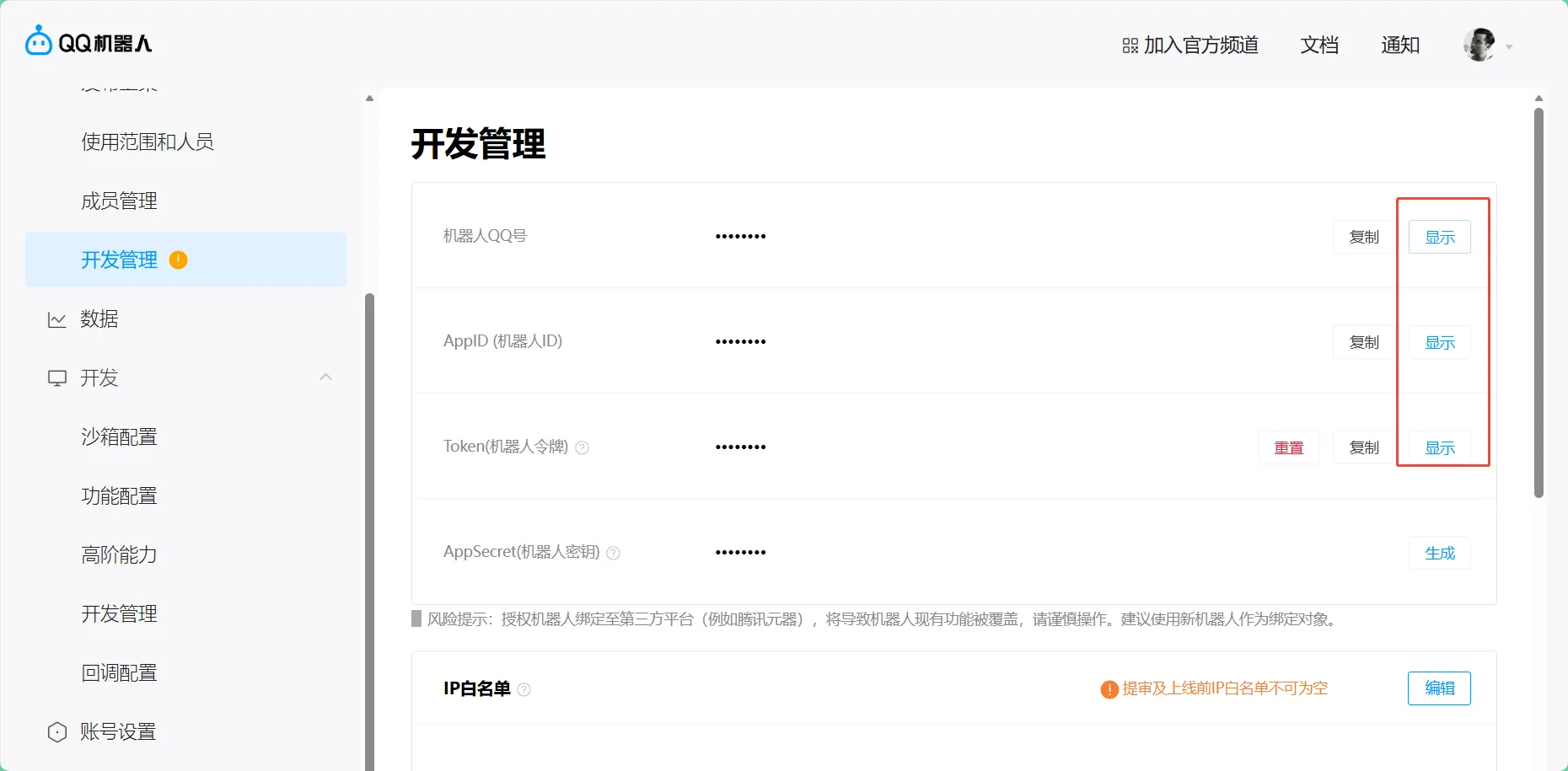The height and width of the screenshot is (771, 1568).
Task: Open 通知 notifications in header
Action: click(x=1400, y=46)
